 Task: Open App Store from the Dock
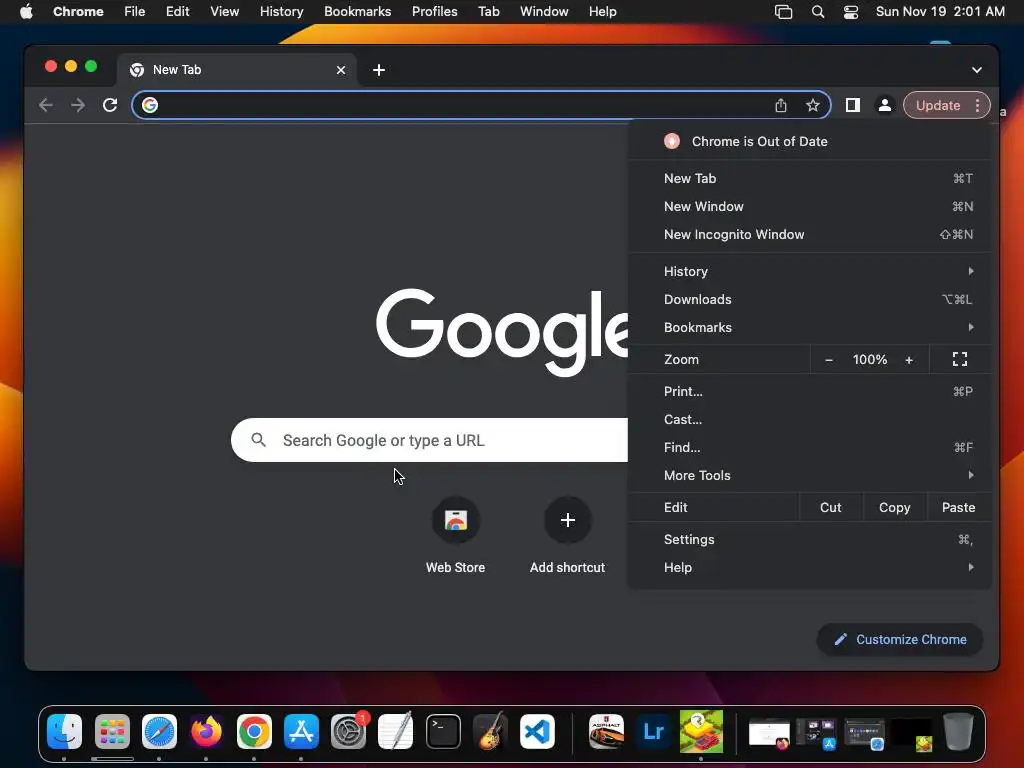301,731
